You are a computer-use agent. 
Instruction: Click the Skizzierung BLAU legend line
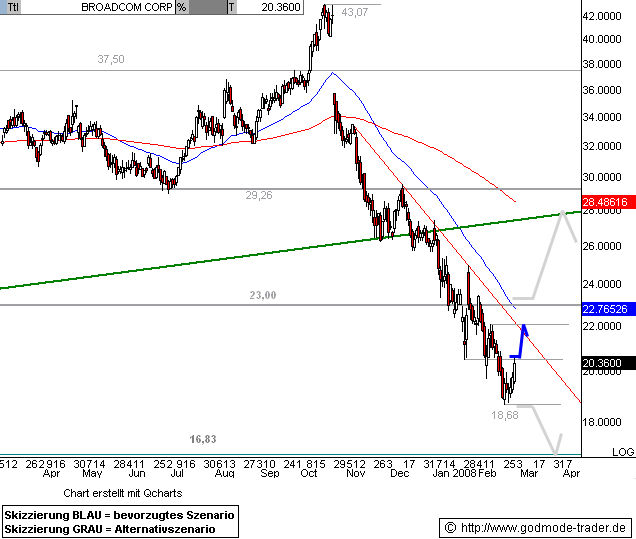click(120, 515)
